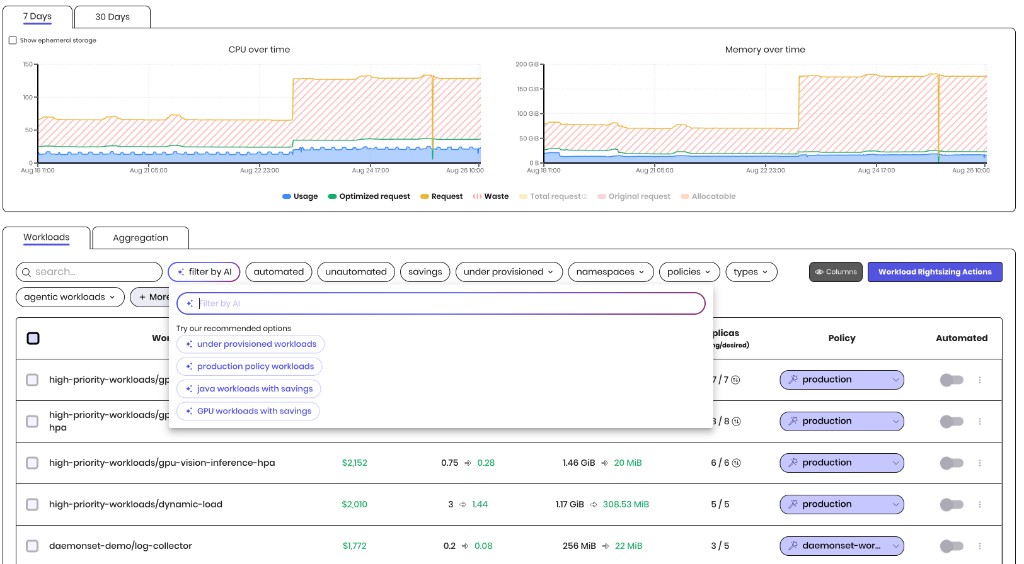This screenshot has height=564, width=1024.
Task: Open daemonset-wor... policy dropdown
Action: (x=842, y=546)
